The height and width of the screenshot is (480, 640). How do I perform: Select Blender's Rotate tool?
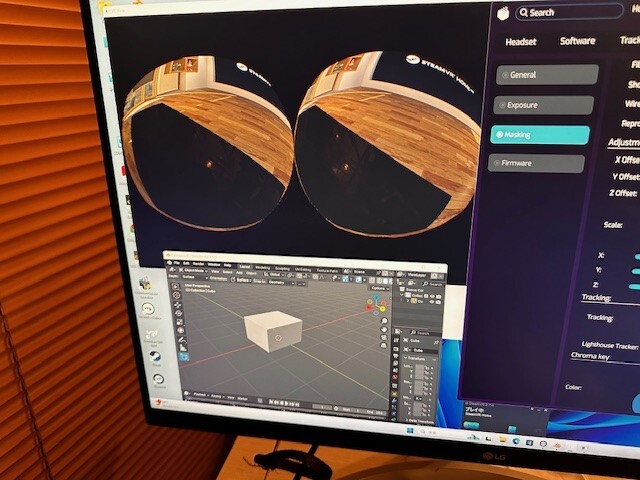coord(178,313)
